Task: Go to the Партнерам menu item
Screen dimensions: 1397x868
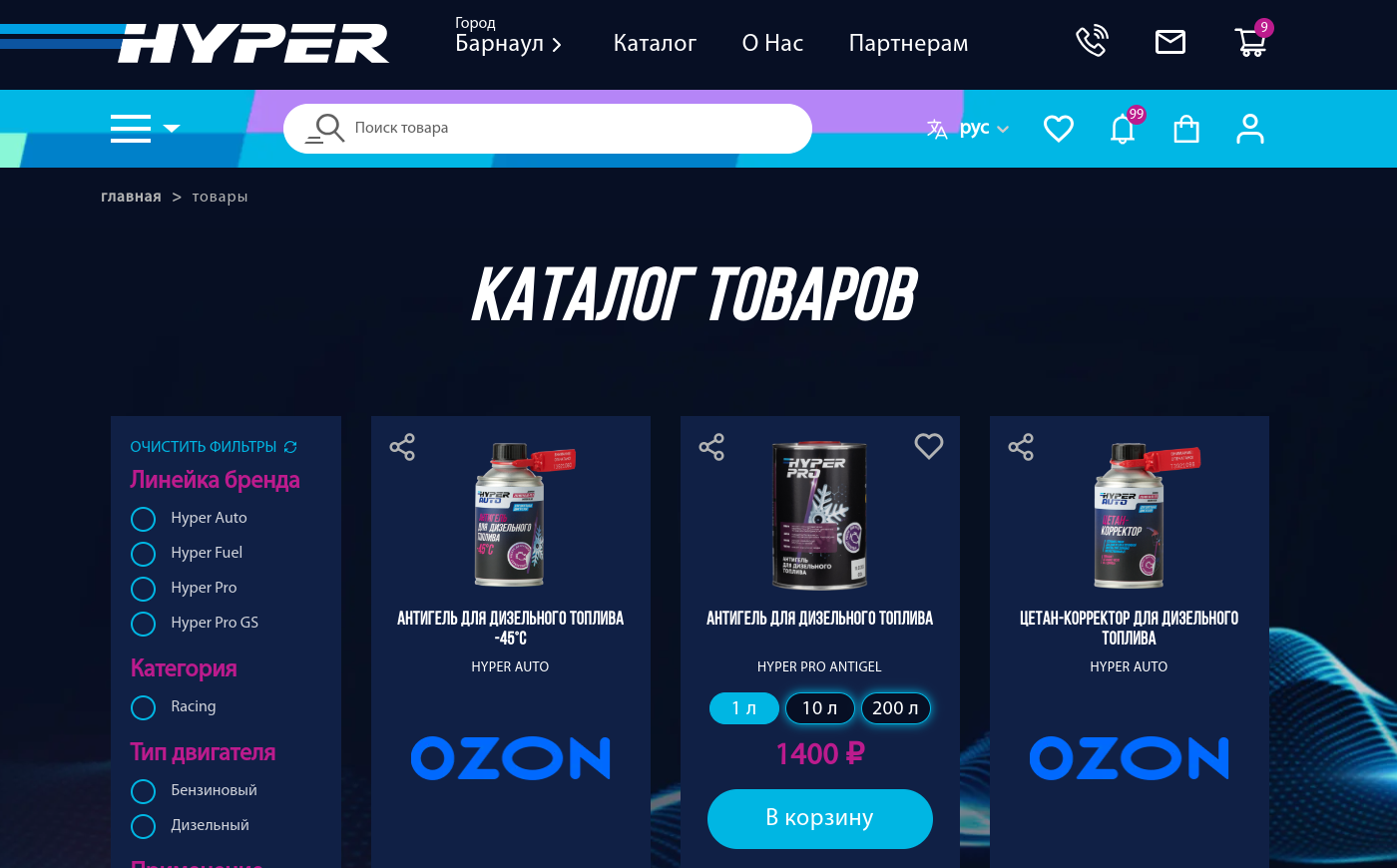Action: coord(908,43)
